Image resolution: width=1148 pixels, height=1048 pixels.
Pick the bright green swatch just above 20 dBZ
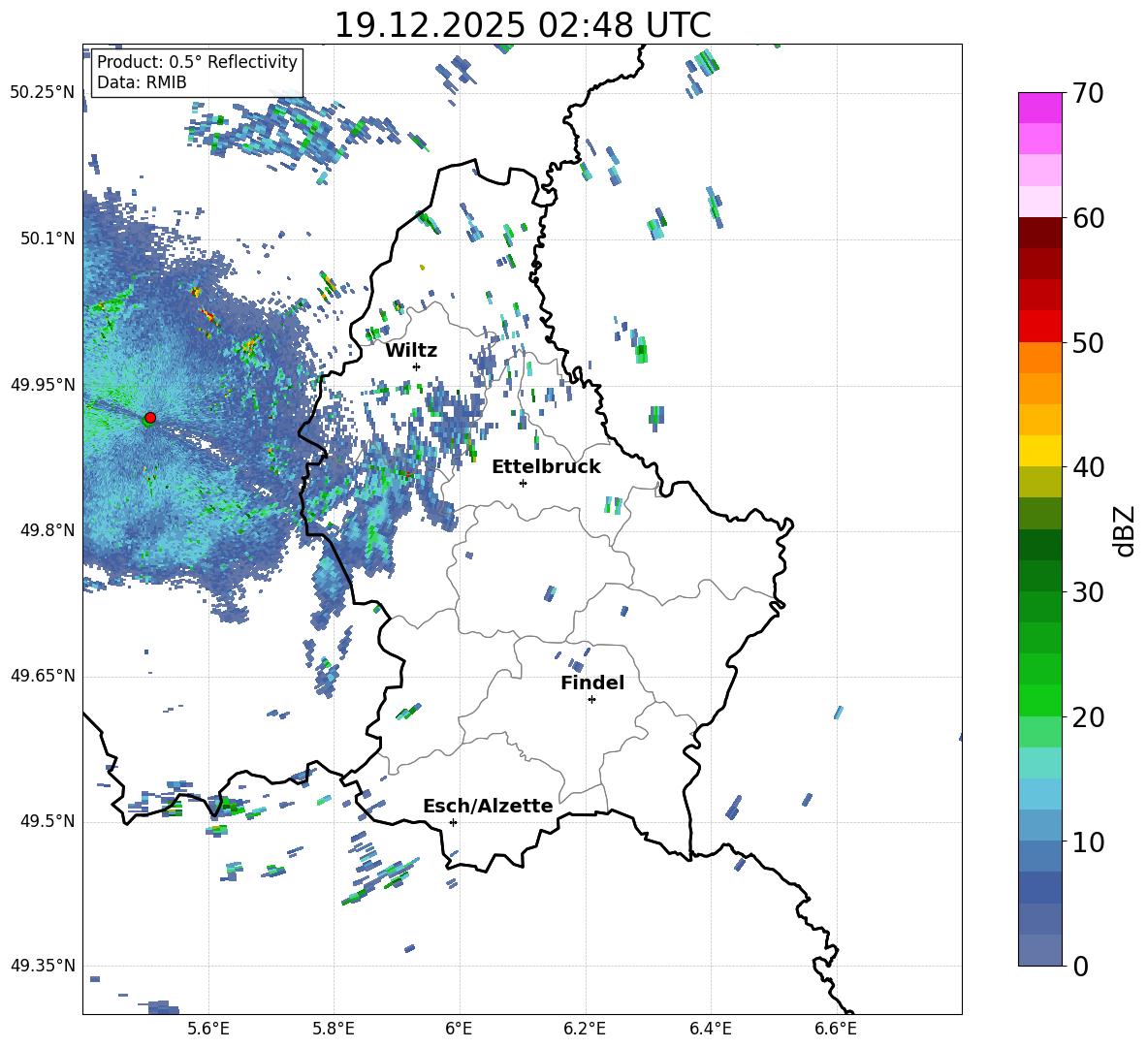[x=1039, y=700]
